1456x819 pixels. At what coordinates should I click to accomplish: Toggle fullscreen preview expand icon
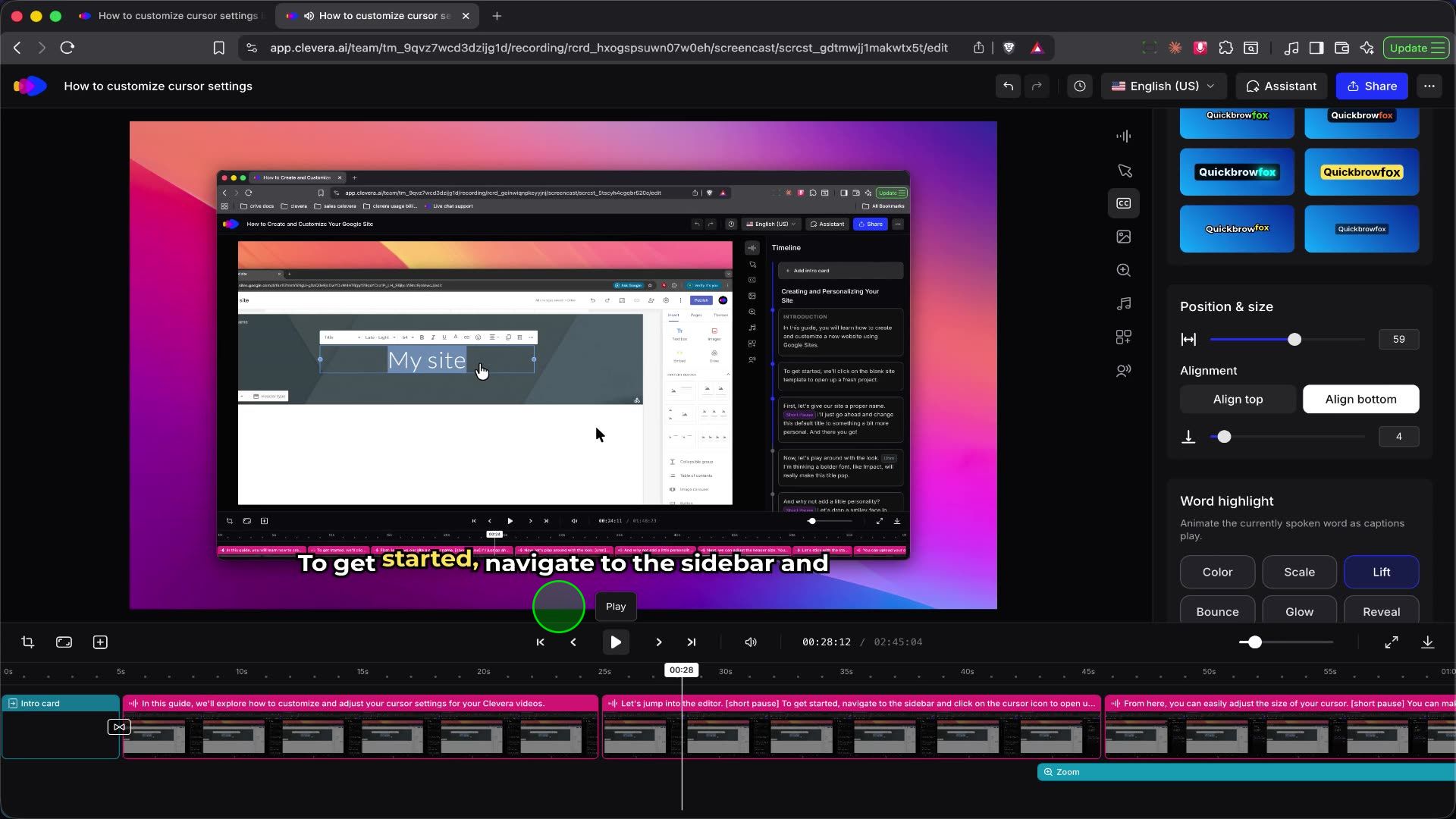[x=1391, y=642]
